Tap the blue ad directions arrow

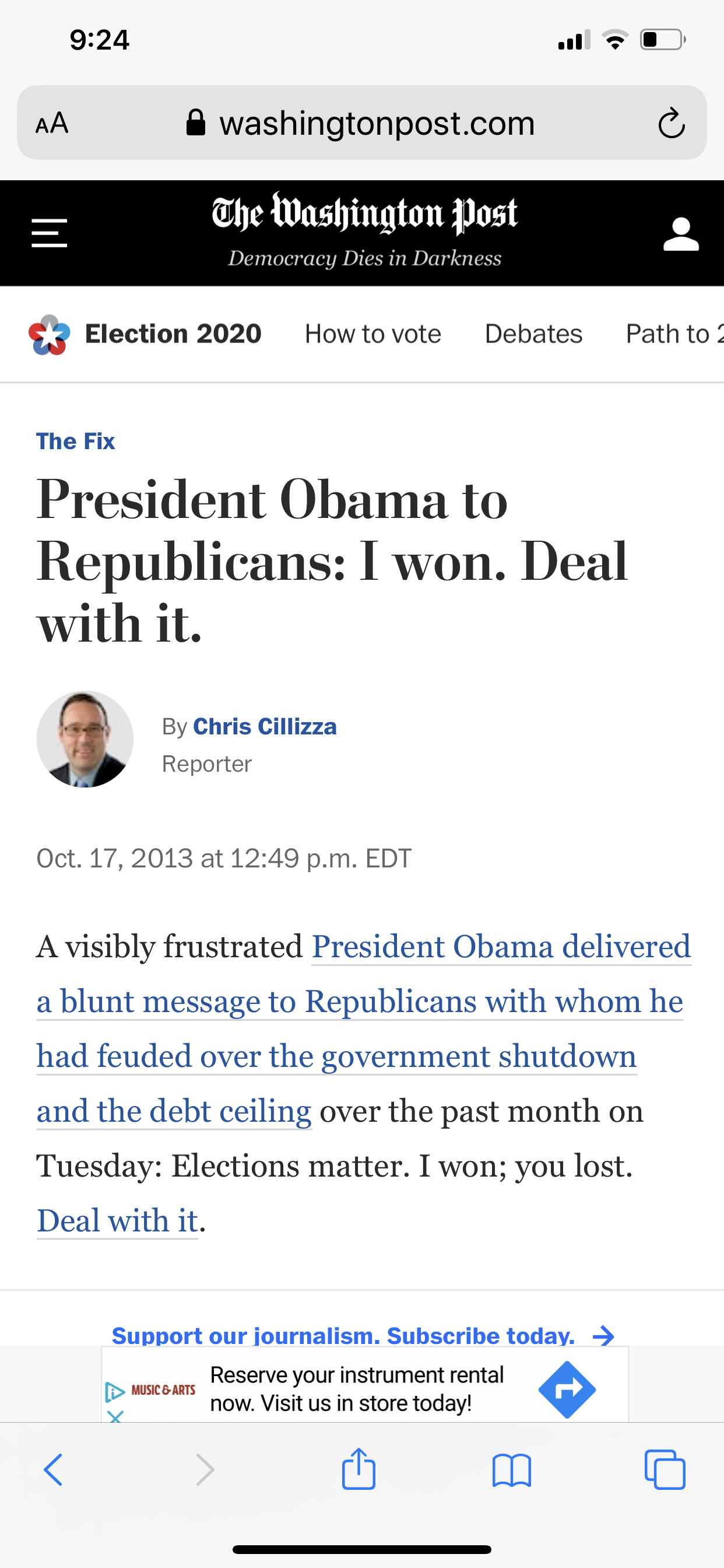pyautogui.click(x=567, y=1389)
